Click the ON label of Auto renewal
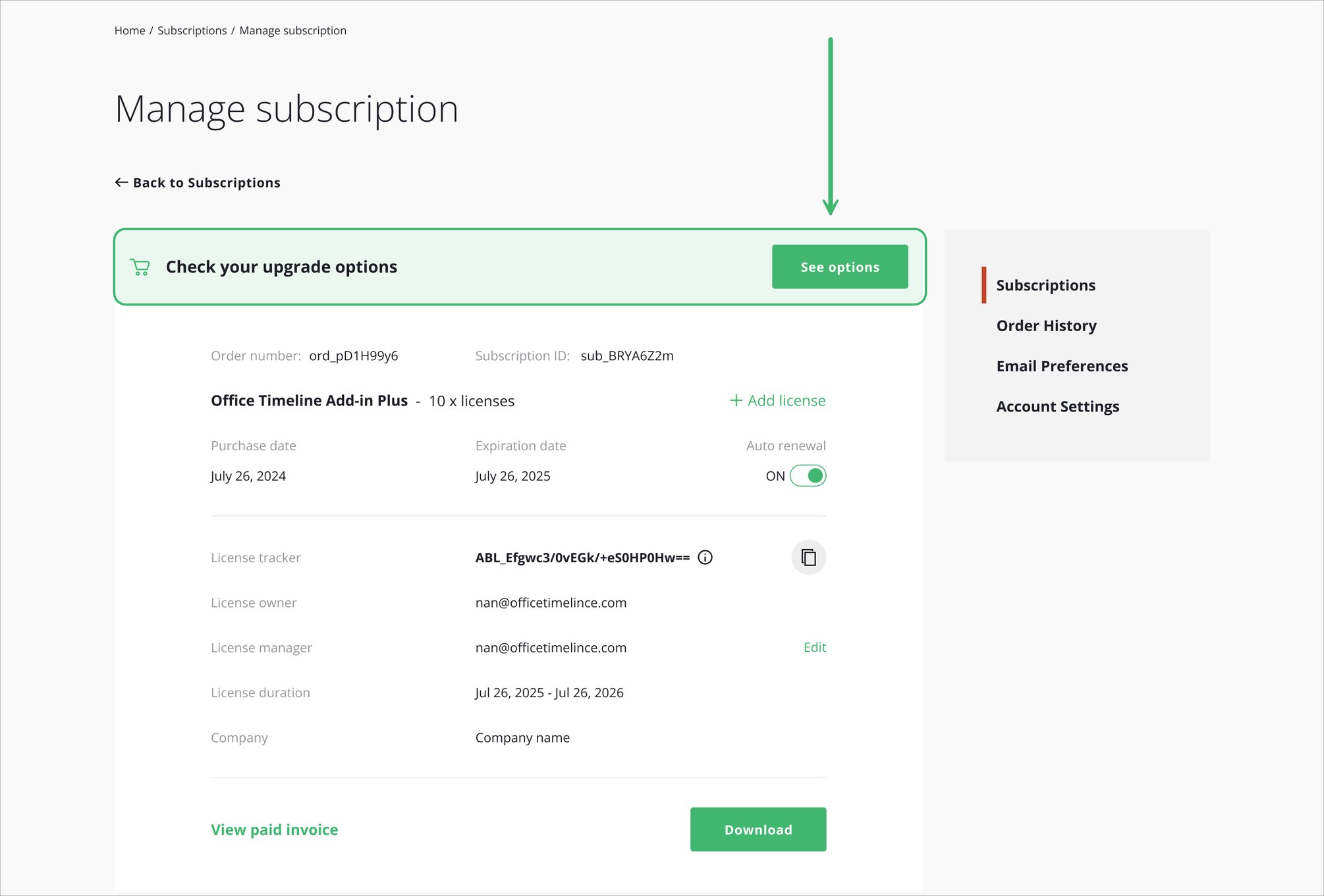1324x896 pixels. [x=775, y=476]
